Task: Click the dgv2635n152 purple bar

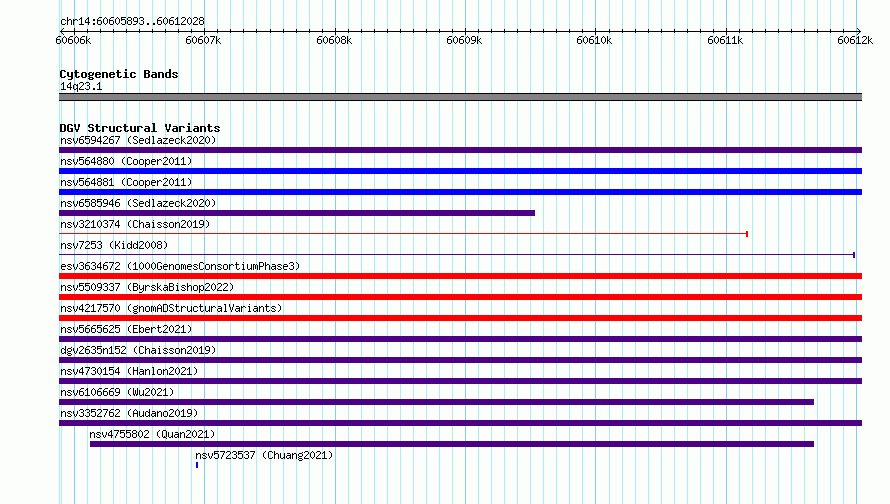Action: (460, 360)
